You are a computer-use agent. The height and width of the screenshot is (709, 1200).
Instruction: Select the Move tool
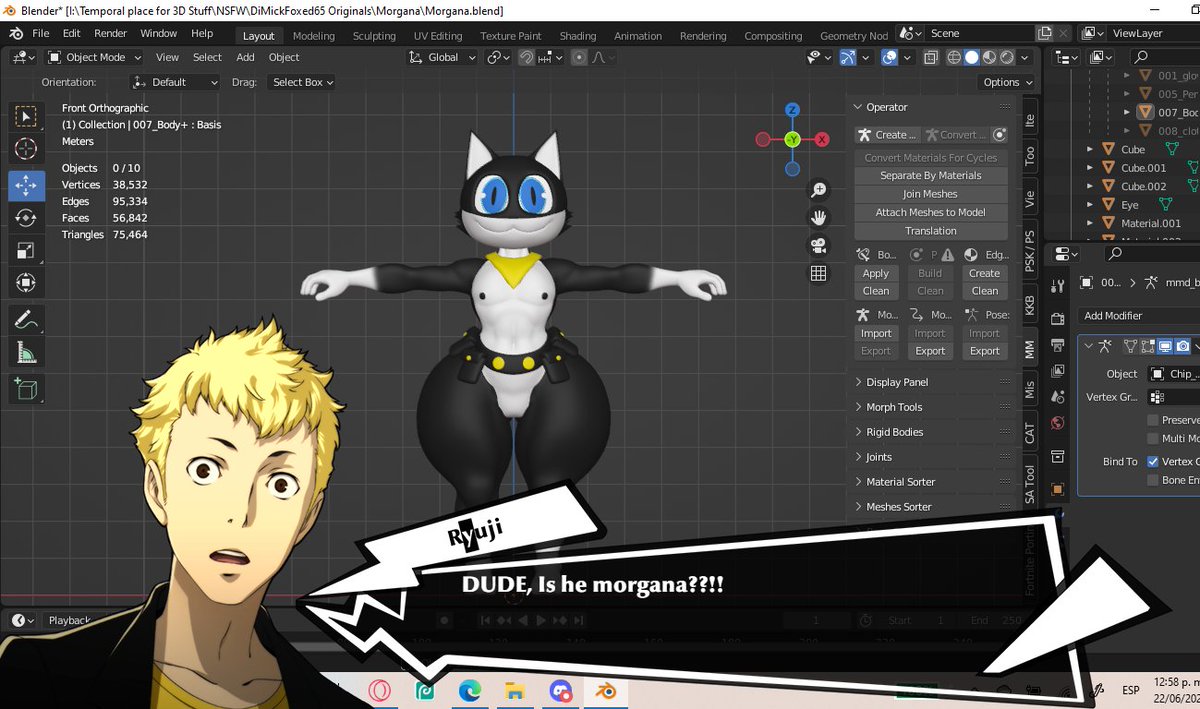(27, 185)
